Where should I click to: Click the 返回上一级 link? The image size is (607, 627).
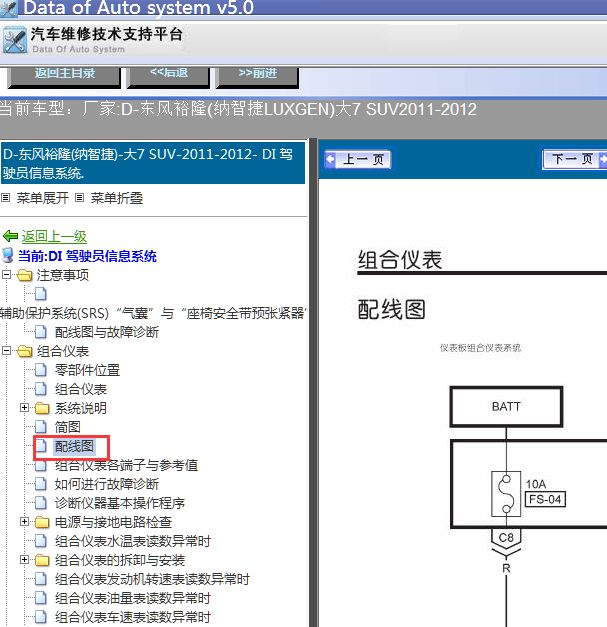54,236
